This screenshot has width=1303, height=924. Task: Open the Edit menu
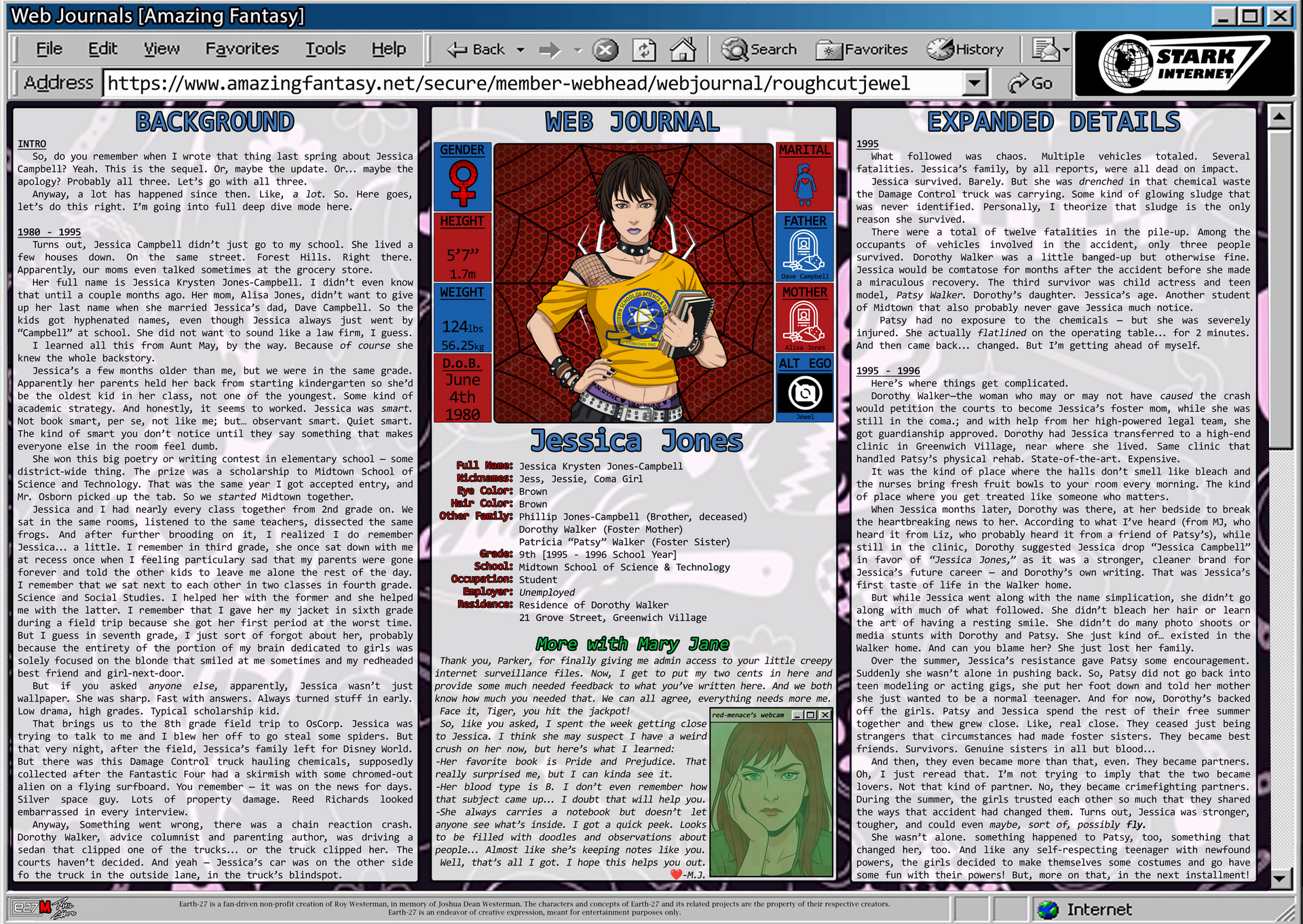tap(102, 49)
